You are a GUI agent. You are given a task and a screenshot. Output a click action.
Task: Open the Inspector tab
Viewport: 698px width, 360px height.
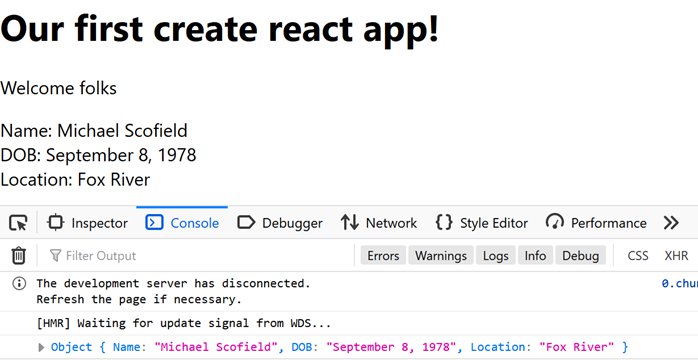[88, 222]
